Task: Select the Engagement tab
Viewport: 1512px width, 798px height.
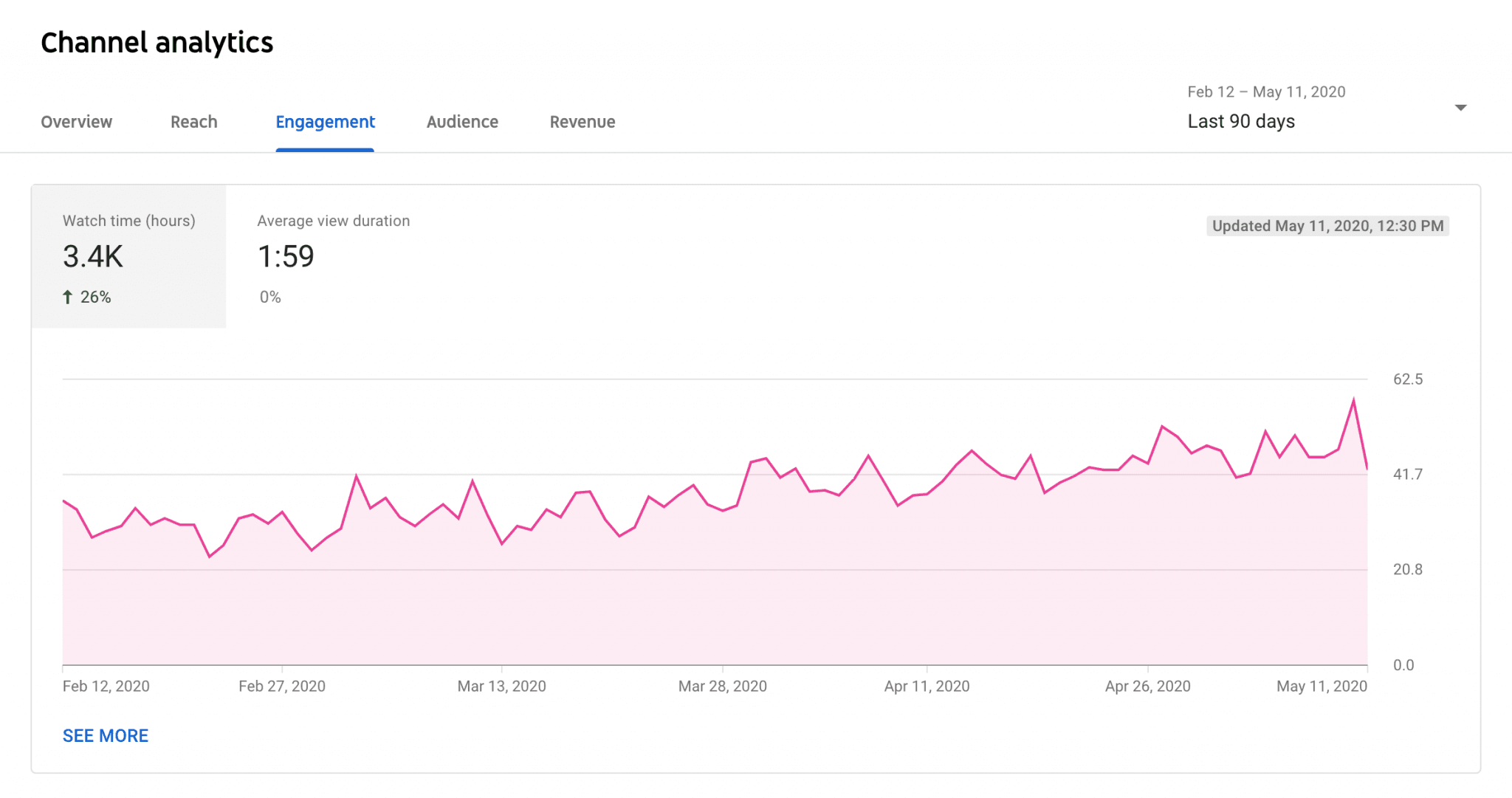Action: pos(325,121)
